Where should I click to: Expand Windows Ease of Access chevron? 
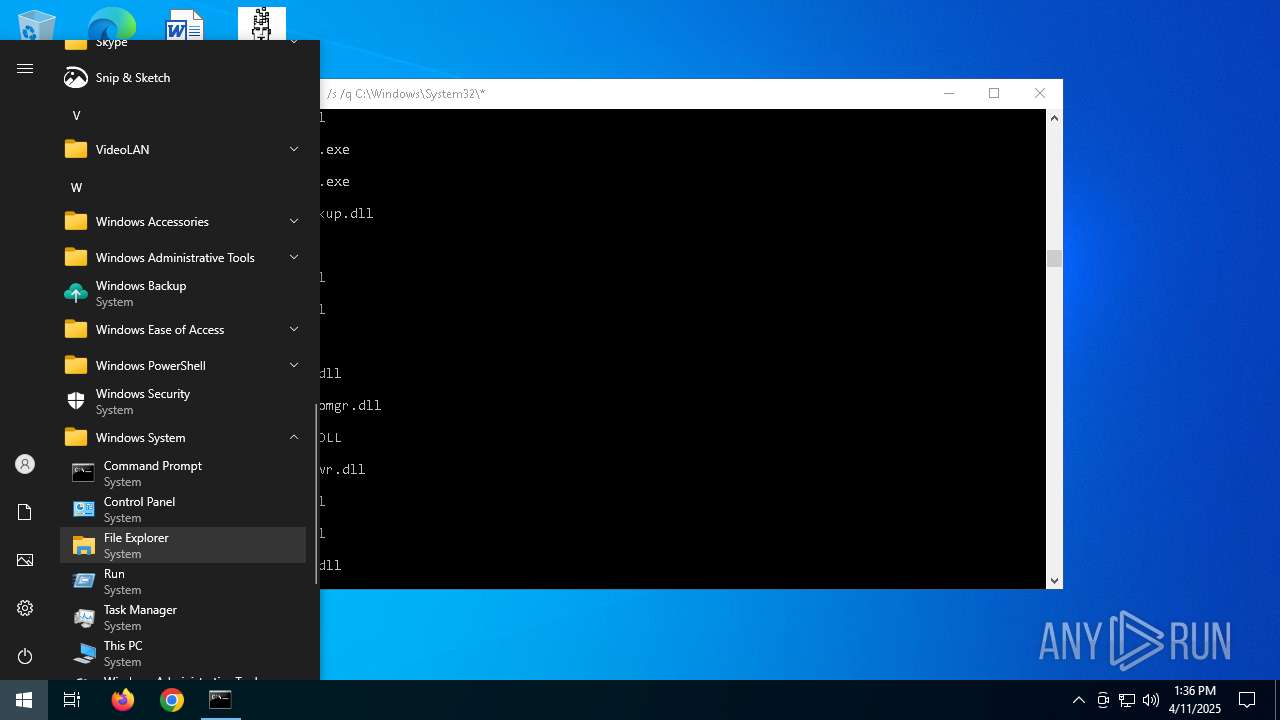coord(294,330)
